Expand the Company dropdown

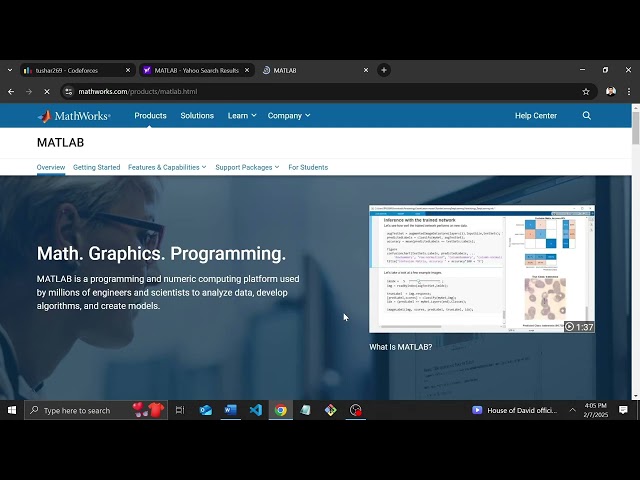click(289, 116)
